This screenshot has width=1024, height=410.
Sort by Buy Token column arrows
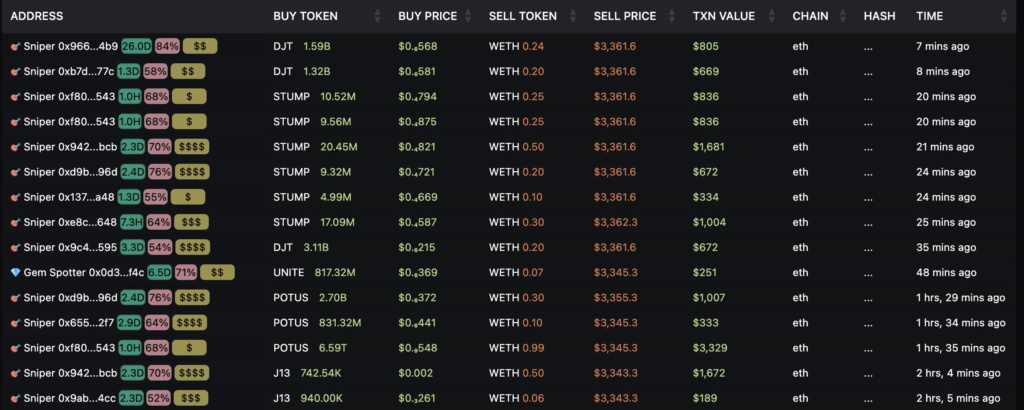coord(377,17)
